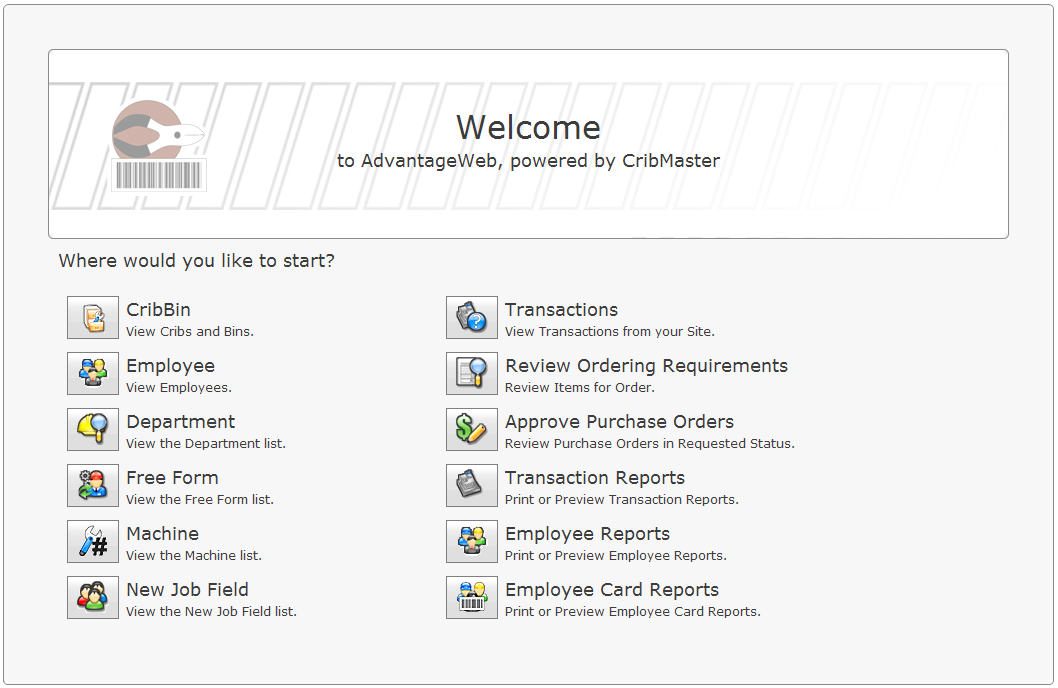Click 'View the Machine list.' text
The image size is (1058, 688).
(194, 555)
